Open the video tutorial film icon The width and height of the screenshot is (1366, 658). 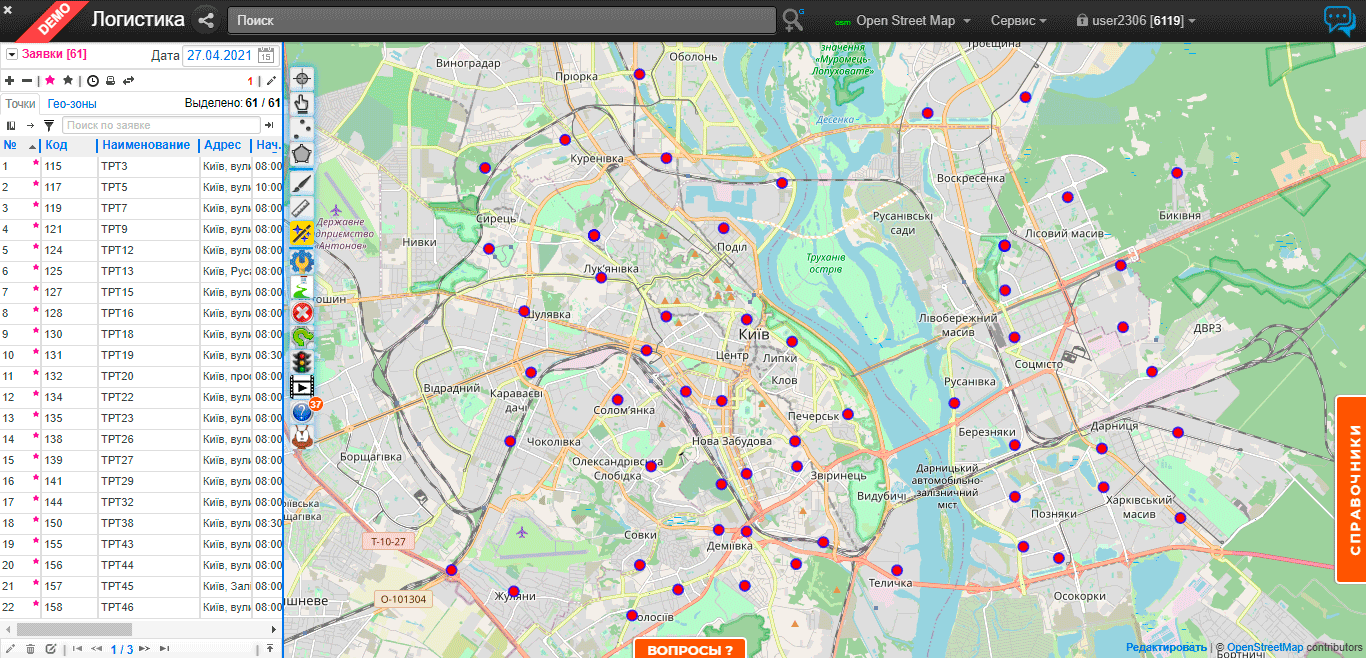coord(301,387)
